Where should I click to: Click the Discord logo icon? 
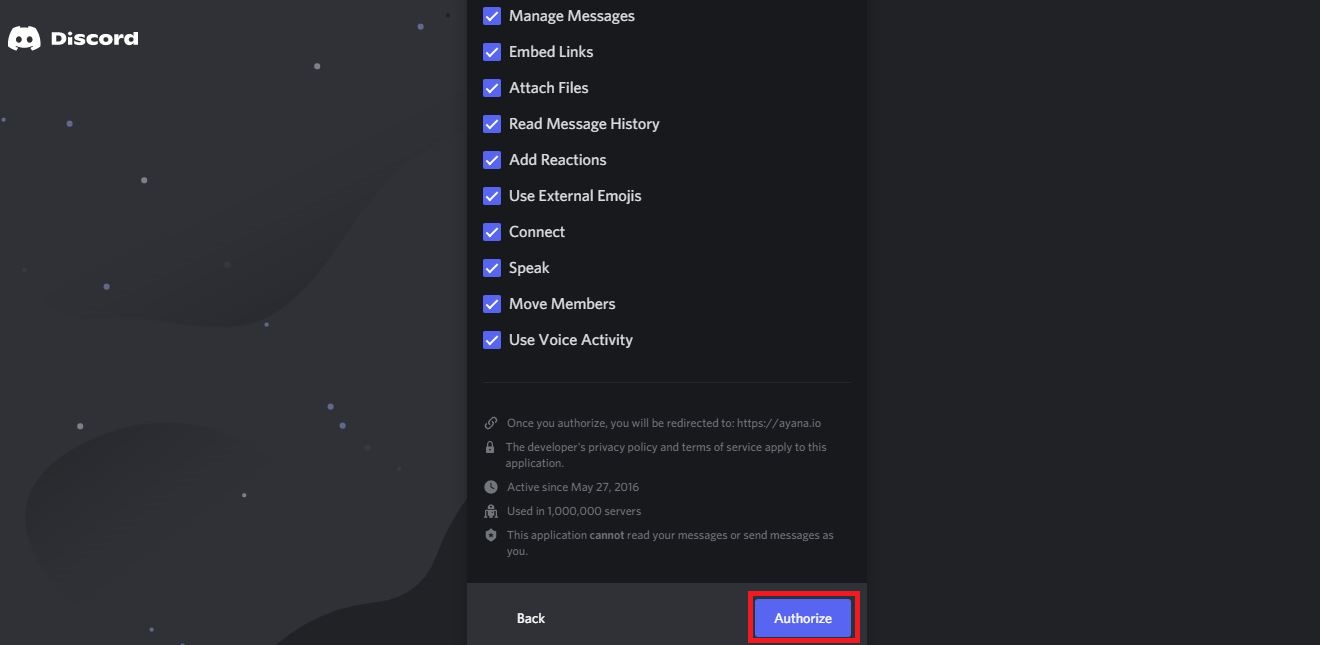[x=22, y=38]
